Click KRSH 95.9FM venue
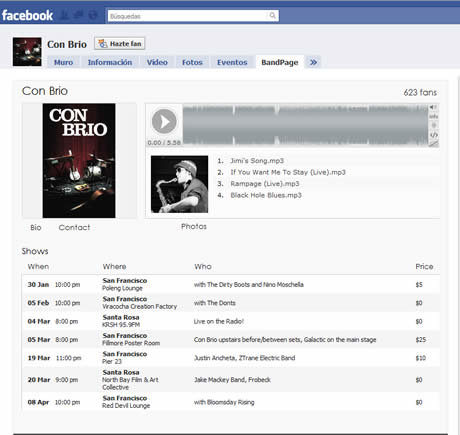 121,325
